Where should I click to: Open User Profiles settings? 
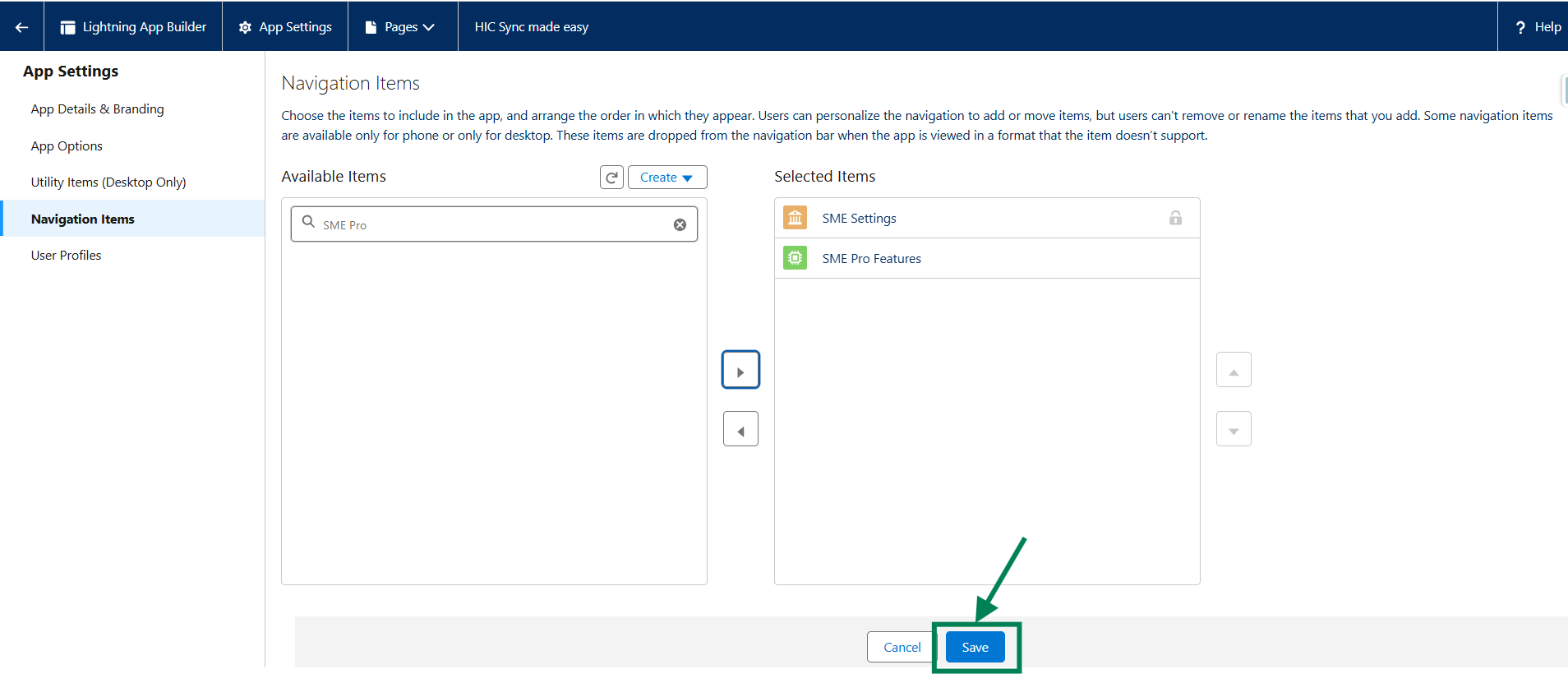(67, 256)
